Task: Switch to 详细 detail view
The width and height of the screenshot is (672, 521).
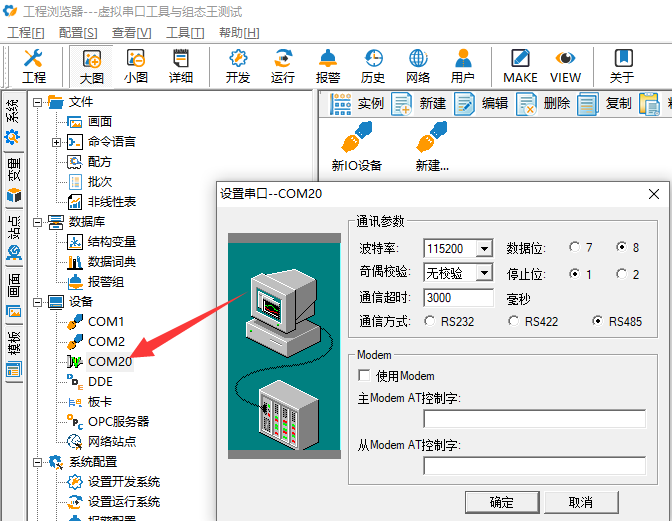Action: point(180,66)
